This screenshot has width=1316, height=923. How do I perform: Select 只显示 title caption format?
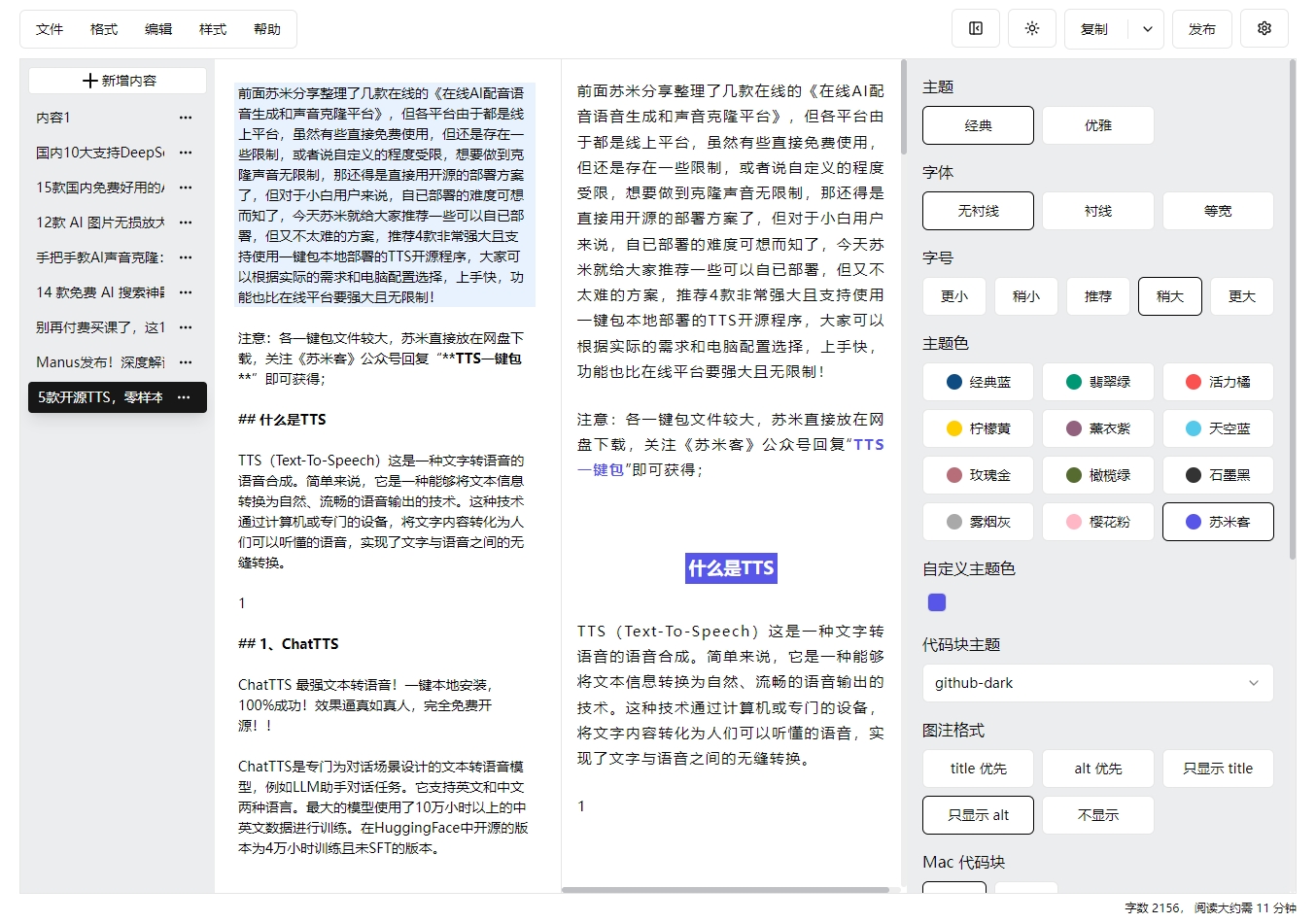coord(1218,769)
